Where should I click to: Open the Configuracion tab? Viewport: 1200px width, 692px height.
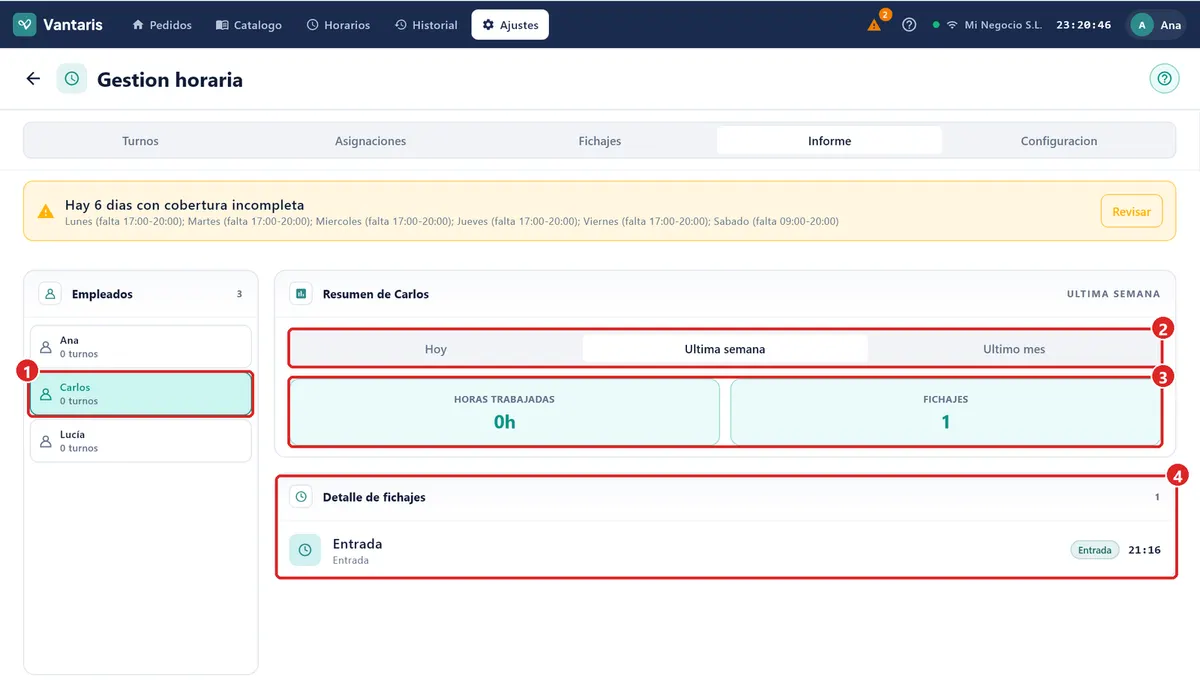point(1059,141)
